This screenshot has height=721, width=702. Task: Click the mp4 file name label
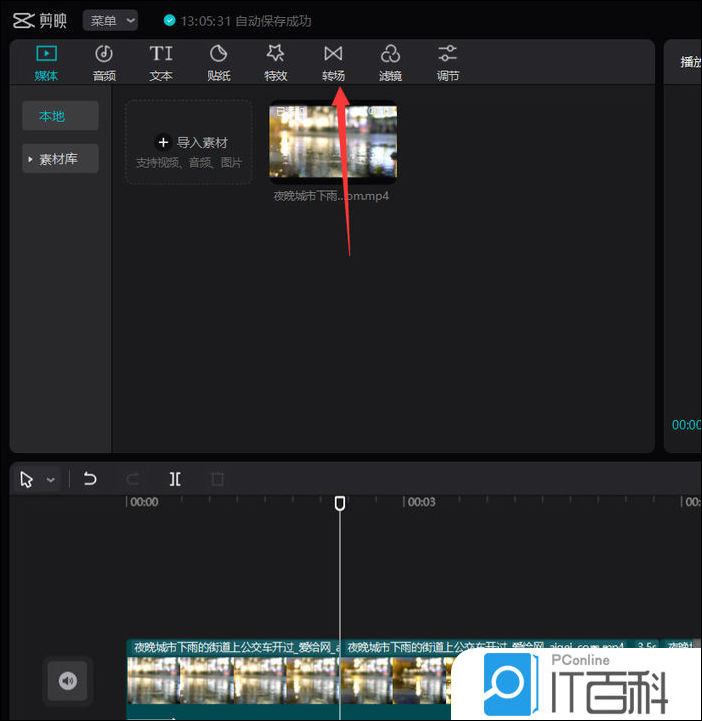point(331,196)
